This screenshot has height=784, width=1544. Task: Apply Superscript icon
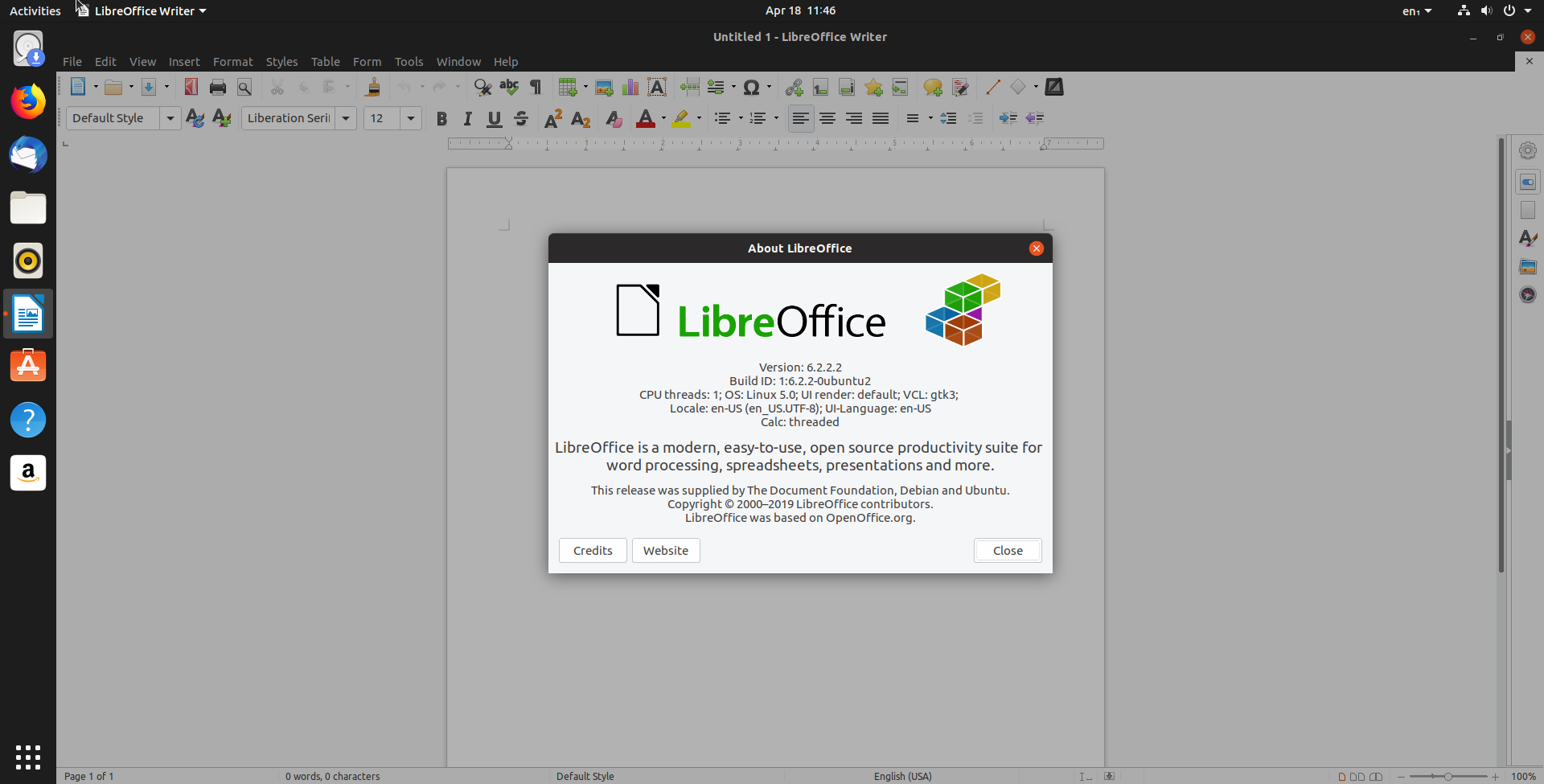point(553,118)
